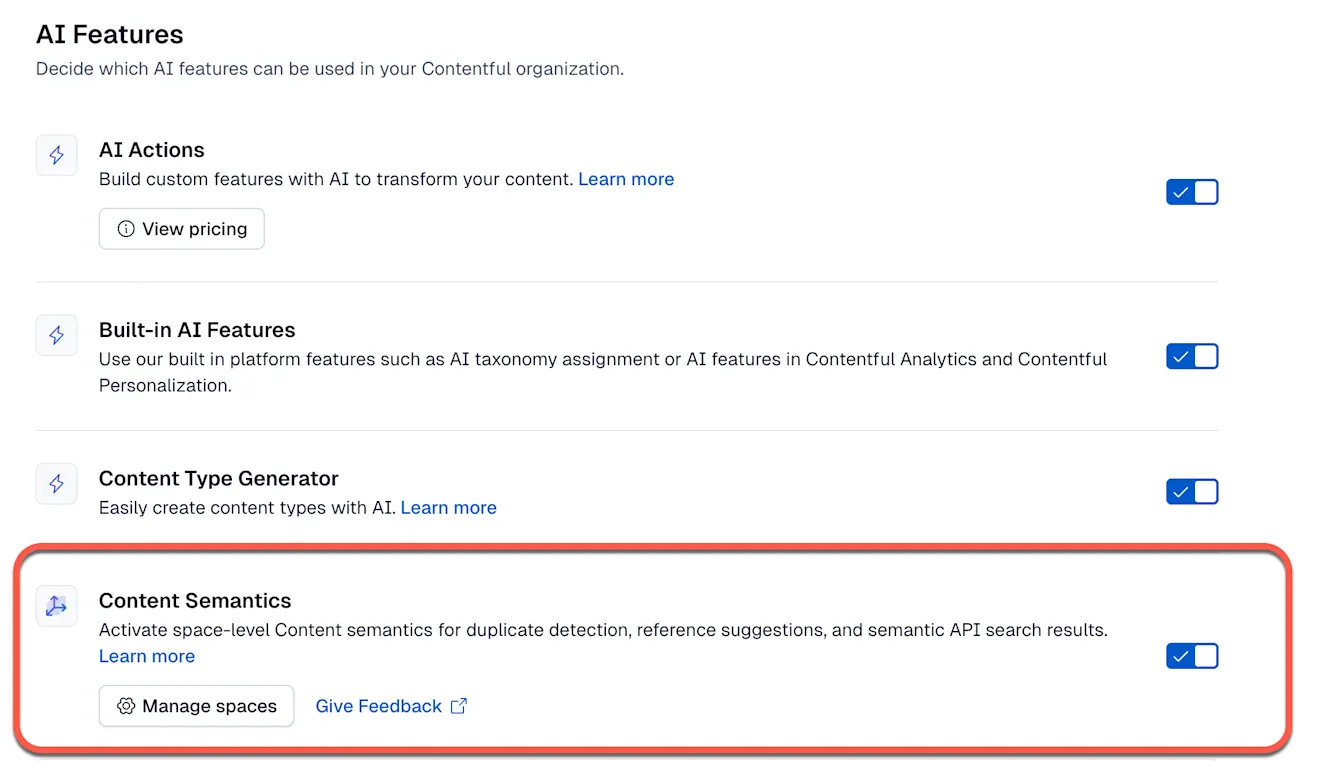Click the Give Feedback link
The width and height of the screenshot is (1320, 761).
pyautogui.click(x=378, y=706)
